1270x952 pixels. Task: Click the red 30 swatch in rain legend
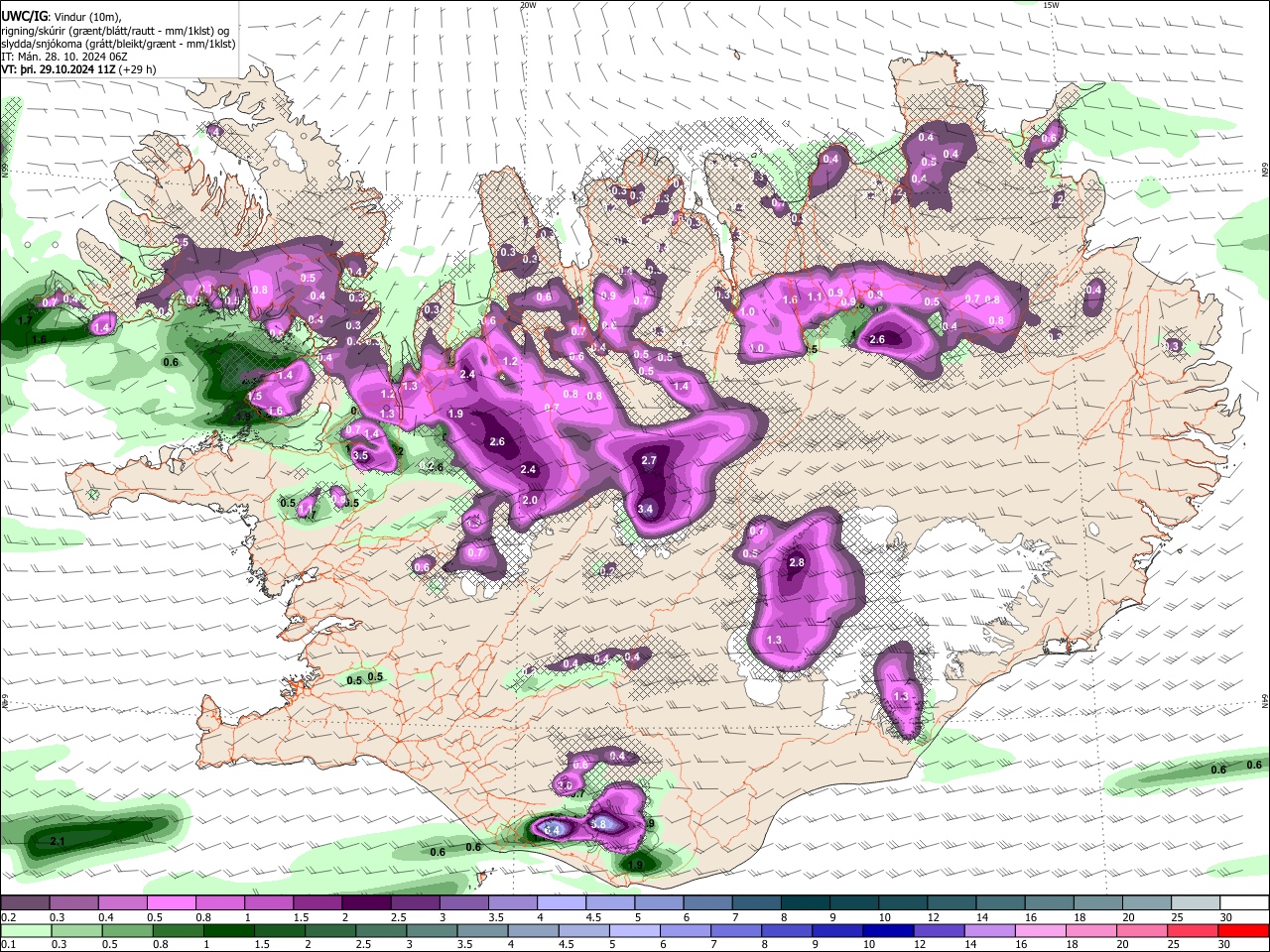point(1244,931)
